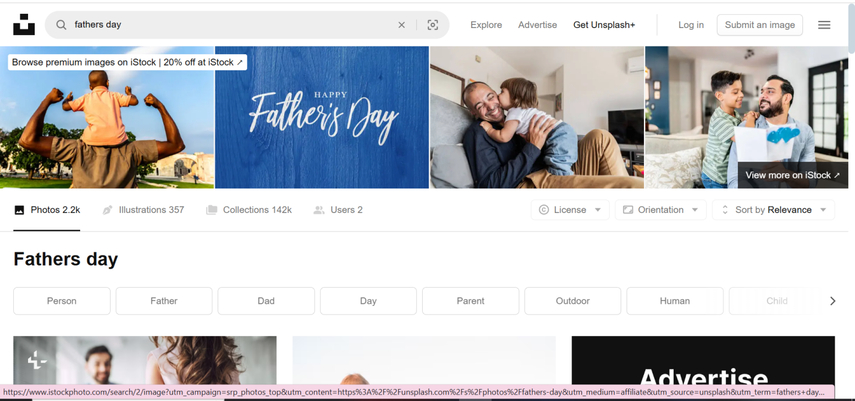Select the Dad tag chip
Viewport: 855px width, 401px height.
[x=266, y=301]
